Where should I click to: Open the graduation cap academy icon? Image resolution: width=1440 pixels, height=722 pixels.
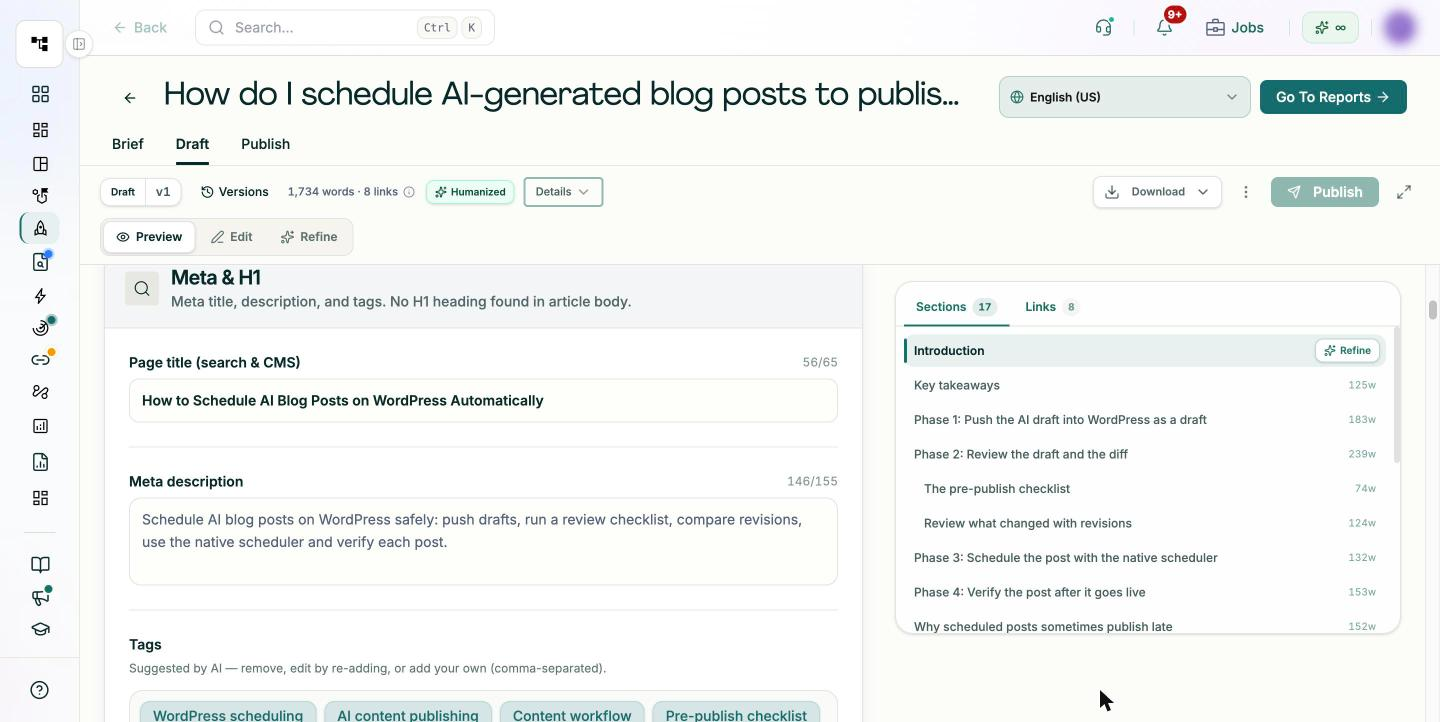click(40, 630)
